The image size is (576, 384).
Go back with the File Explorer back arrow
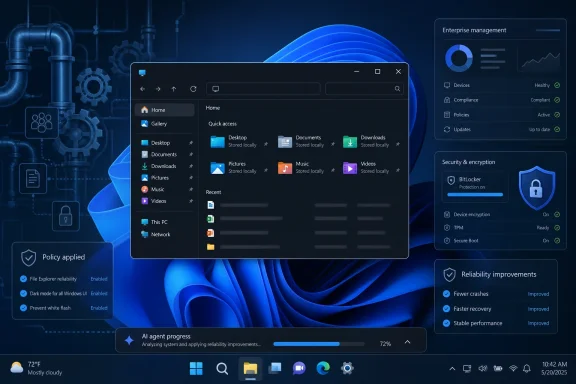click(143, 89)
